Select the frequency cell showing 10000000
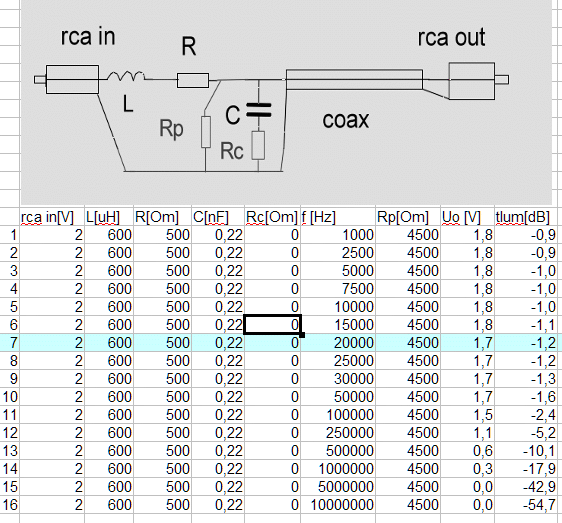This screenshot has height=523, width=562. (x=338, y=505)
